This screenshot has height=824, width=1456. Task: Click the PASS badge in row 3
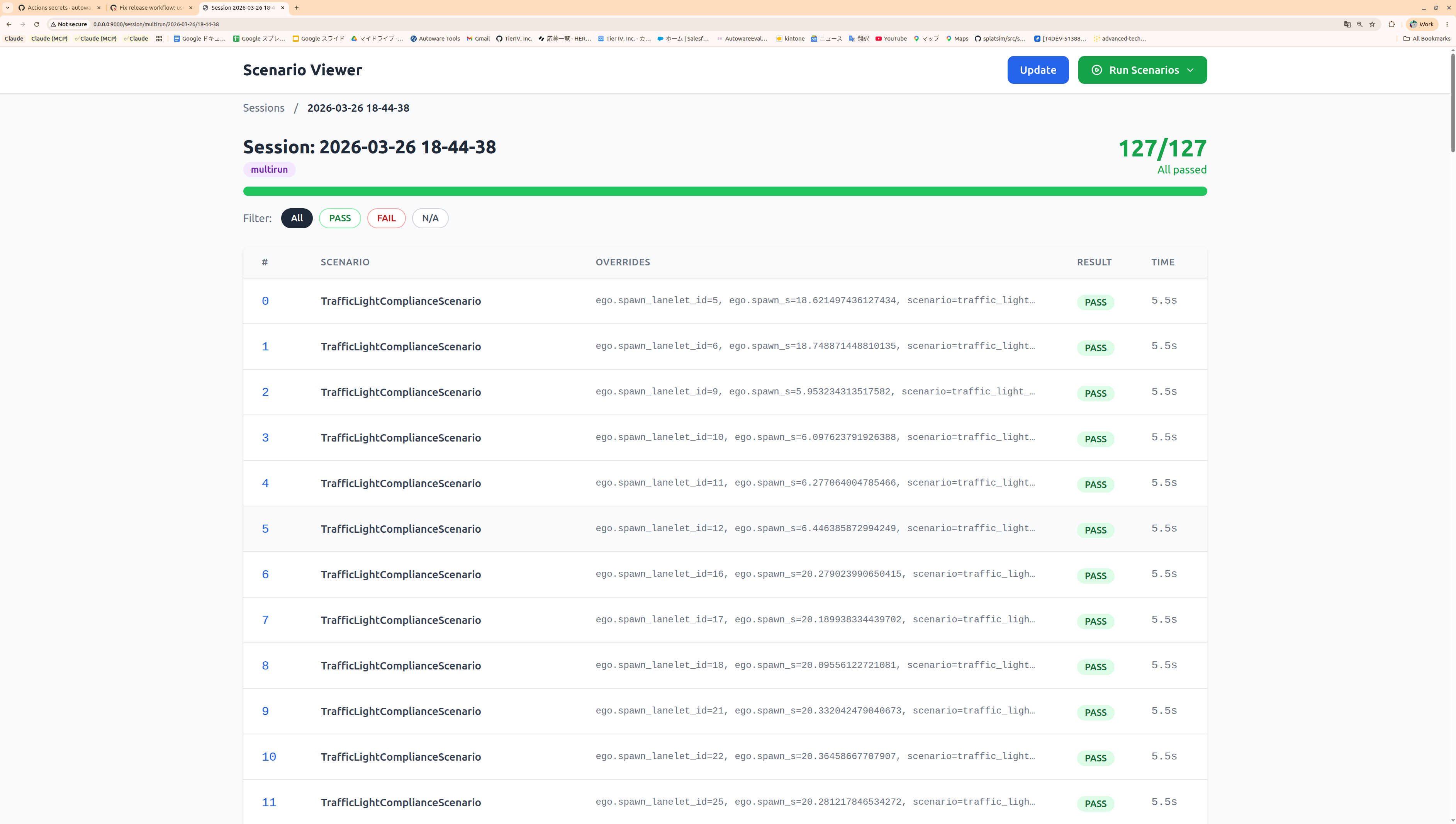1095,439
